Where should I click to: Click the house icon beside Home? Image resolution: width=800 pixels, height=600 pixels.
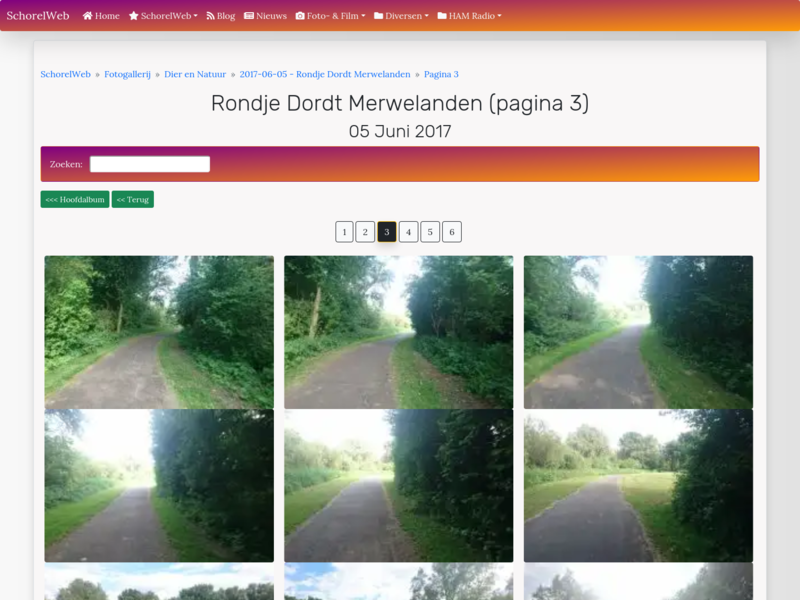tap(87, 16)
